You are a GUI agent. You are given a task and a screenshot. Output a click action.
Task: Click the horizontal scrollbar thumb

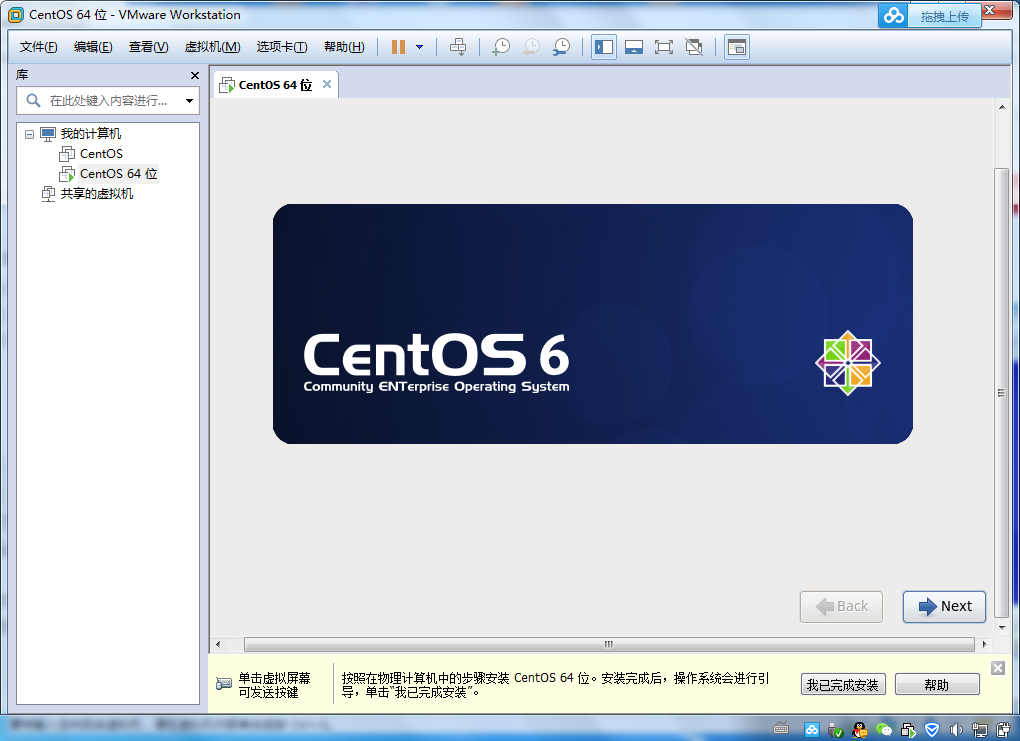[609, 644]
